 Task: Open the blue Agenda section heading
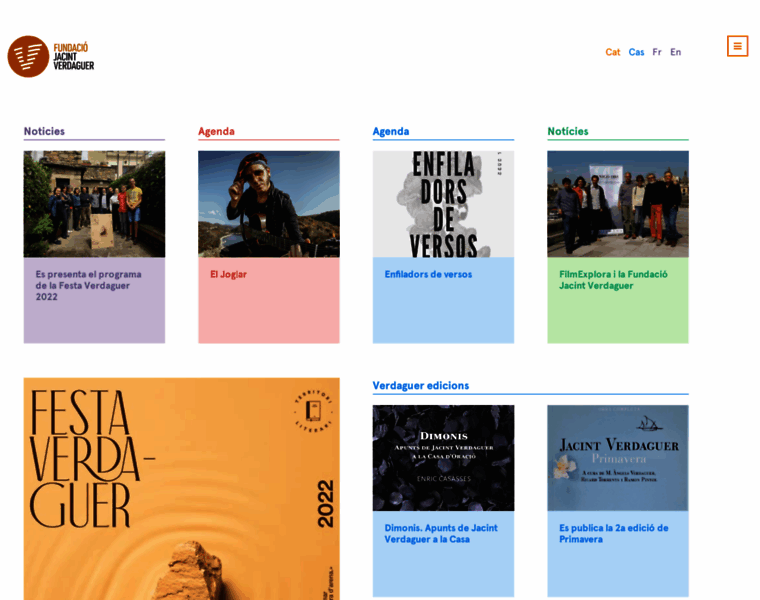391,131
